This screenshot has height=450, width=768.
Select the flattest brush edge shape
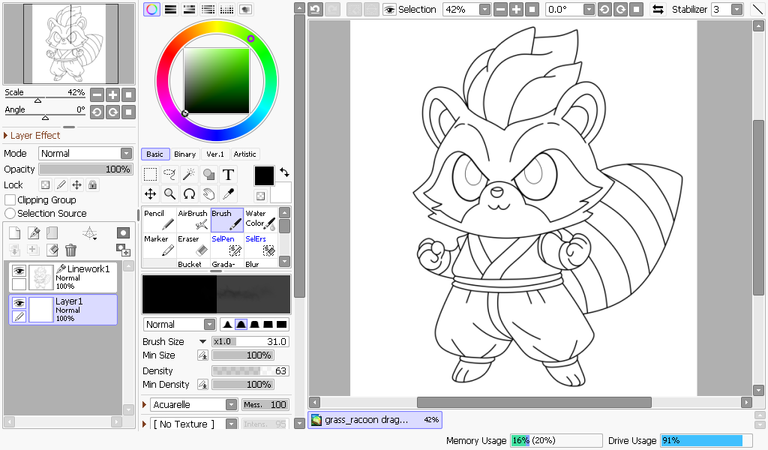tap(282, 325)
